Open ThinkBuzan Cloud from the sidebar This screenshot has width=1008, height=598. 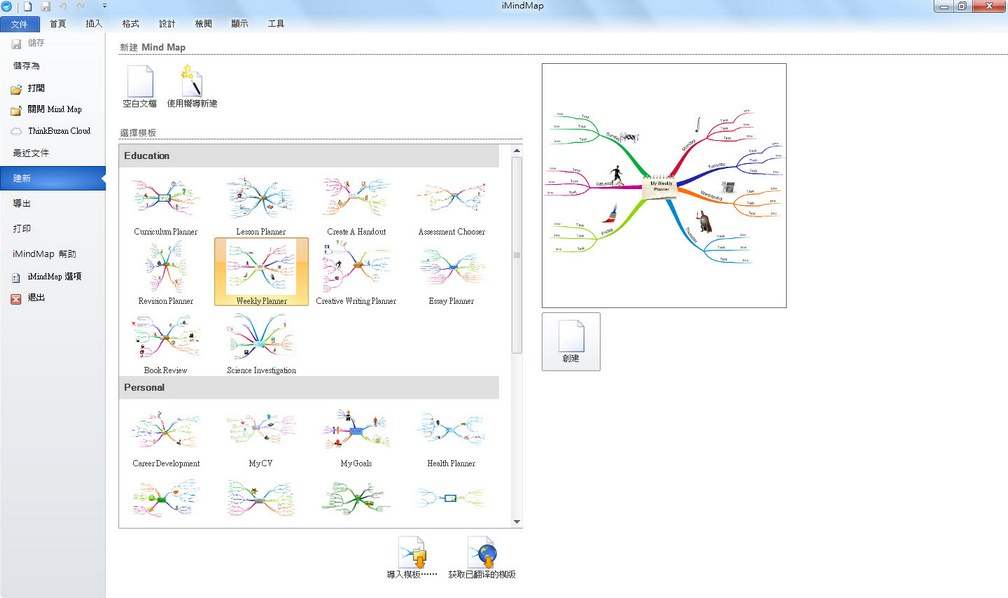59,131
